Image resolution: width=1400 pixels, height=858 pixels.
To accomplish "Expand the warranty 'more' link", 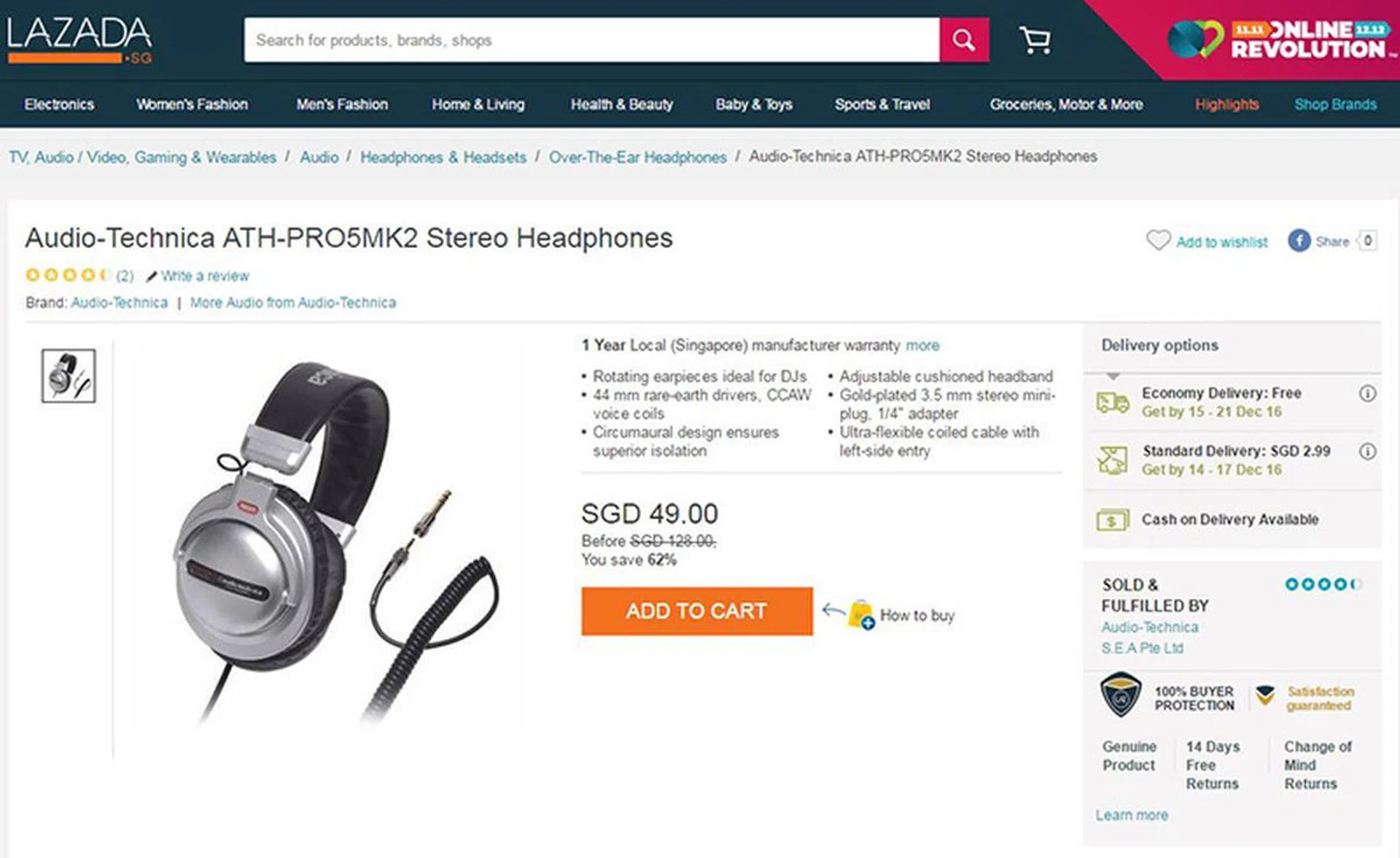I will click(x=922, y=345).
